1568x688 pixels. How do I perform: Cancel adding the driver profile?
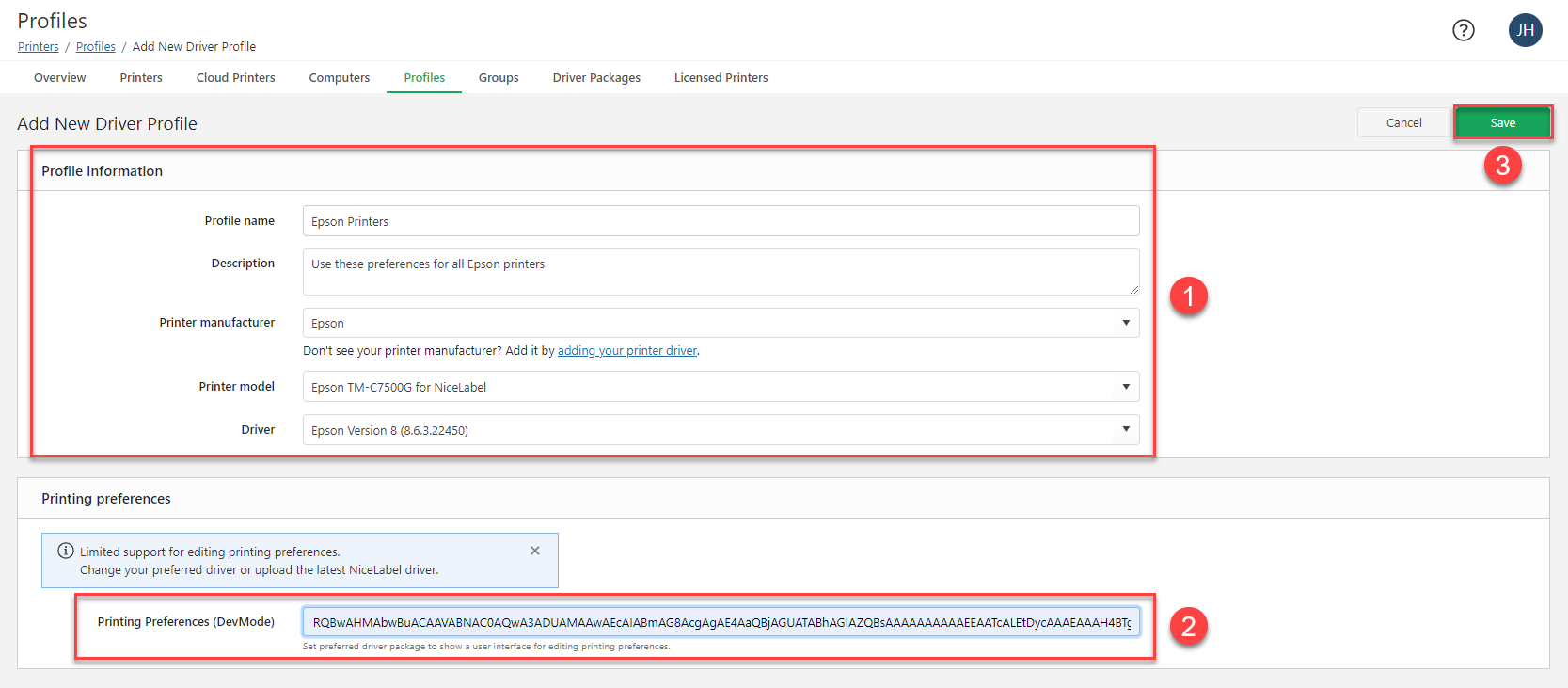tap(1403, 123)
